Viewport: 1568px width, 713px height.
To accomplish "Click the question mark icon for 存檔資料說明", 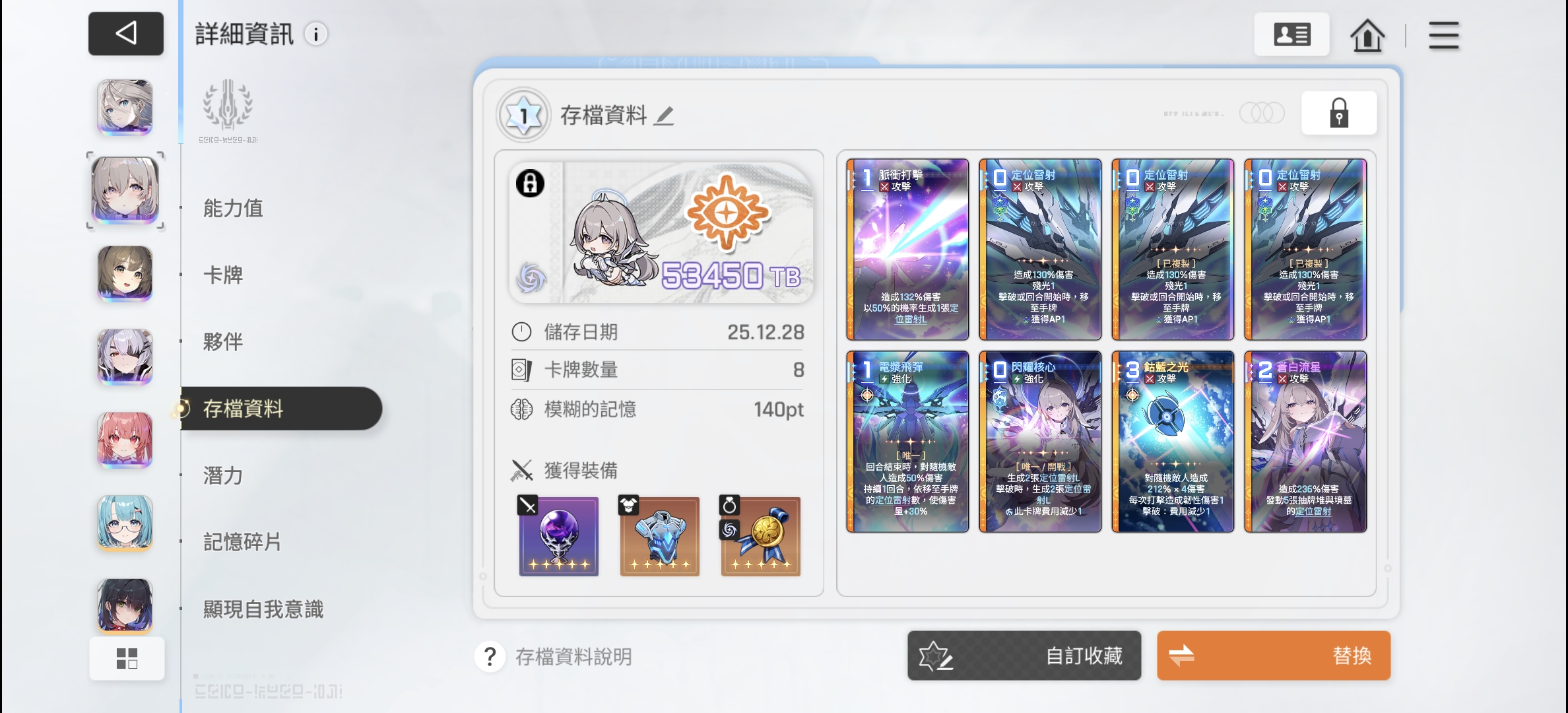I will tap(490, 656).
